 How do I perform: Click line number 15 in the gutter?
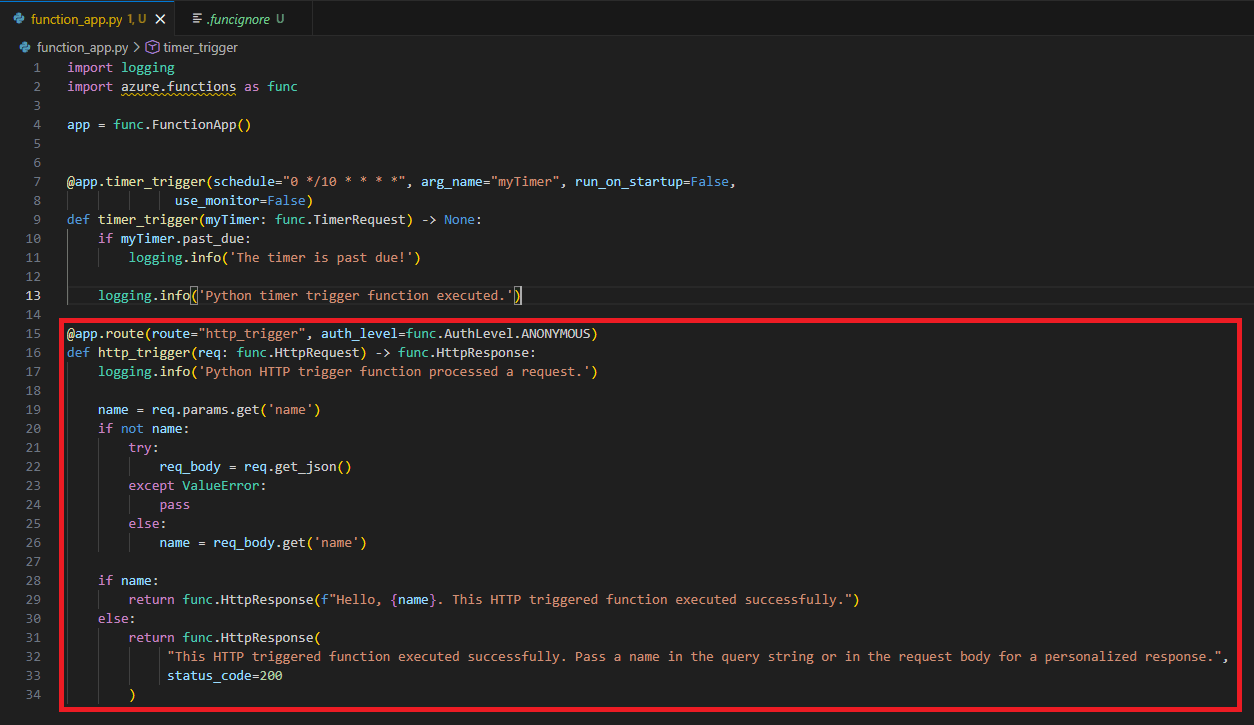click(x=34, y=333)
